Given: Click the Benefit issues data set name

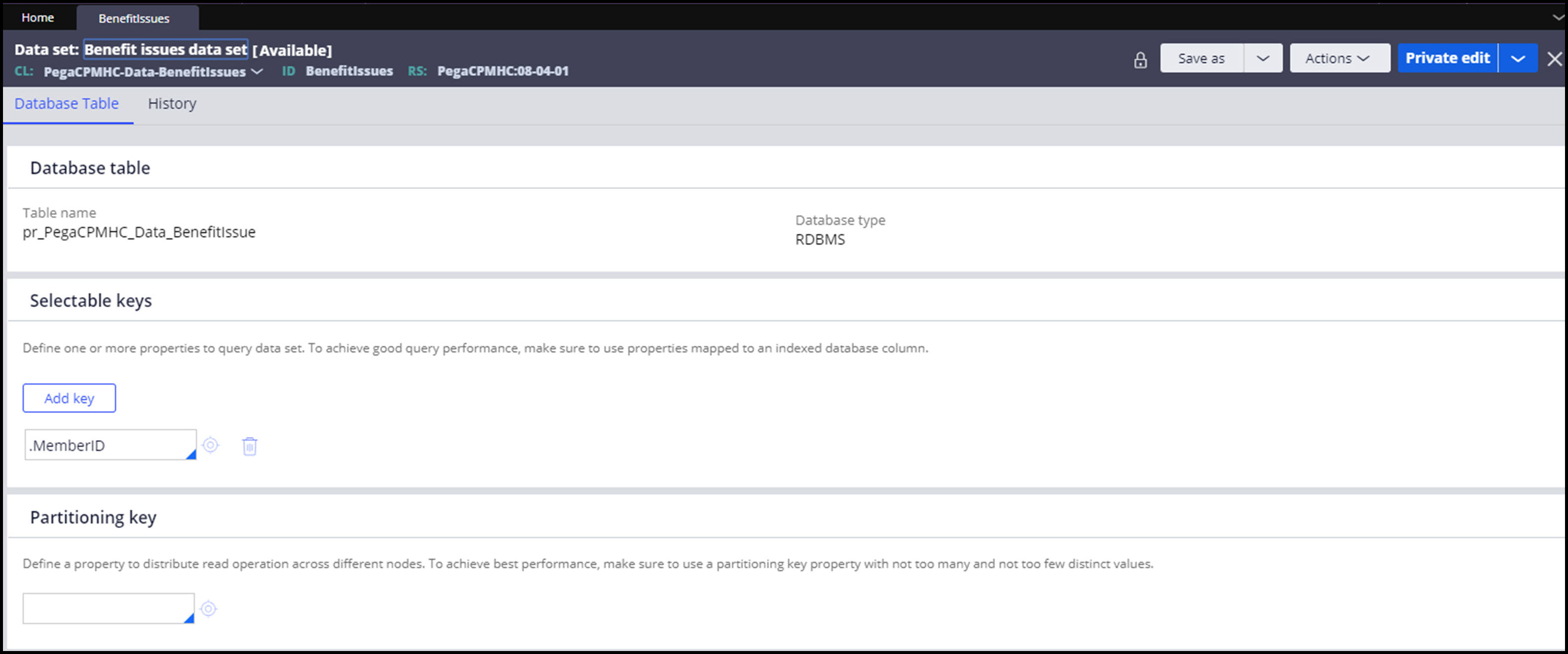Looking at the screenshot, I should tap(166, 49).
